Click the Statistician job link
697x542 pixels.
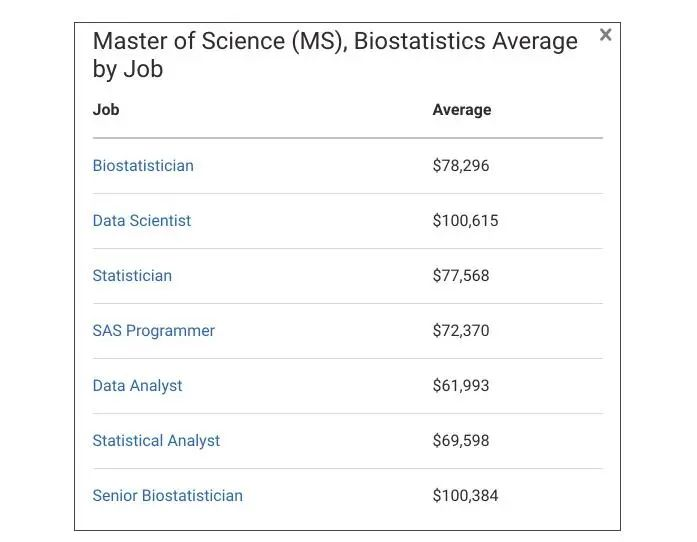click(132, 276)
